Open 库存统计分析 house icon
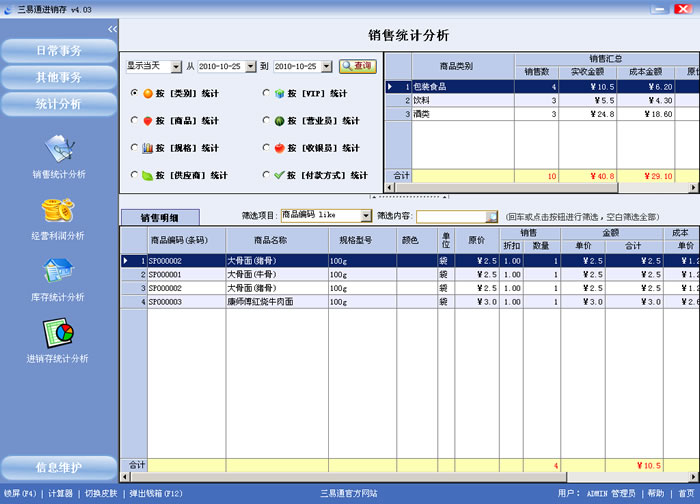The image size is (700, 504). point(58,270)
